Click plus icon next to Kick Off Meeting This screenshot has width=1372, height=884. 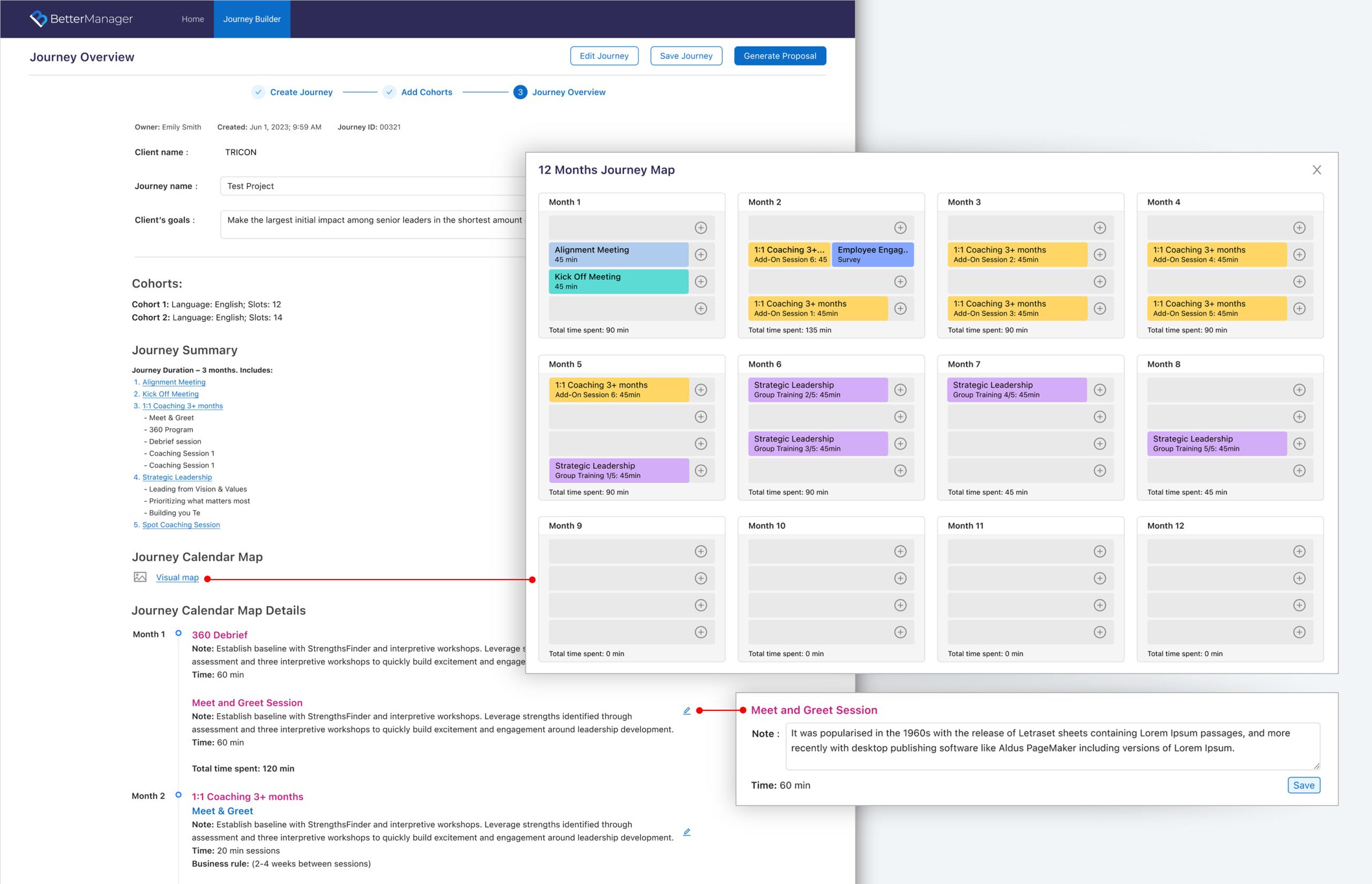pyautogui.click(x=700, y=282)
